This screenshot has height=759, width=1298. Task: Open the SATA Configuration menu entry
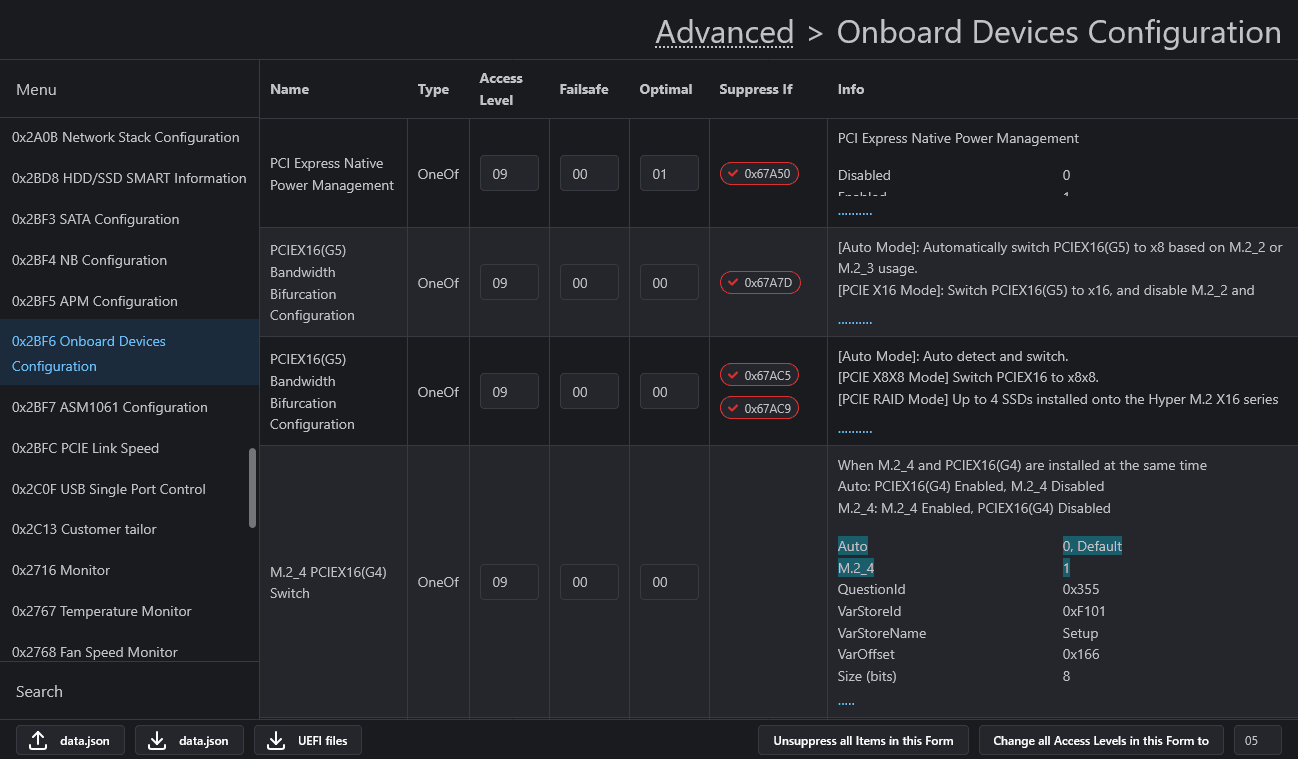point(95,219)
